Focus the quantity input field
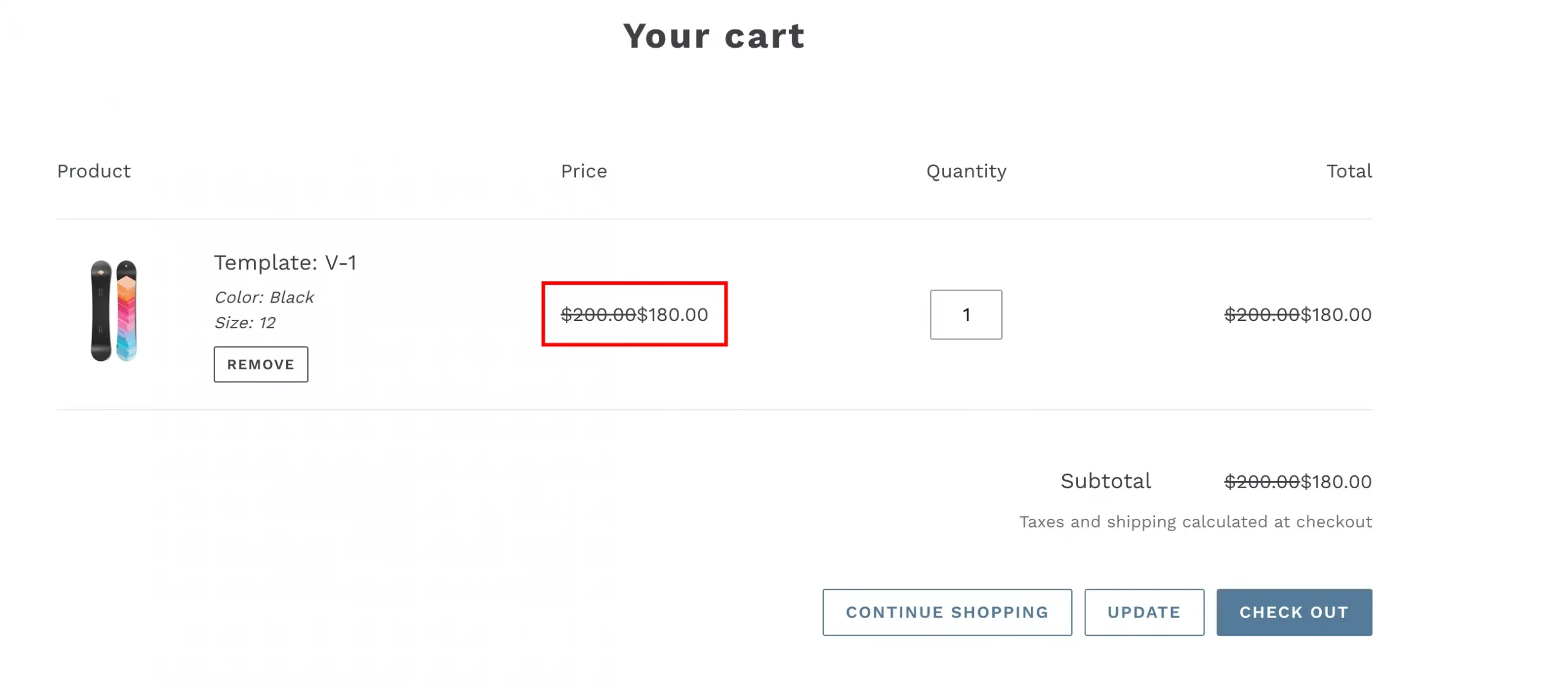The width and height of the screenshot is (1568, 683). (965, 315)
